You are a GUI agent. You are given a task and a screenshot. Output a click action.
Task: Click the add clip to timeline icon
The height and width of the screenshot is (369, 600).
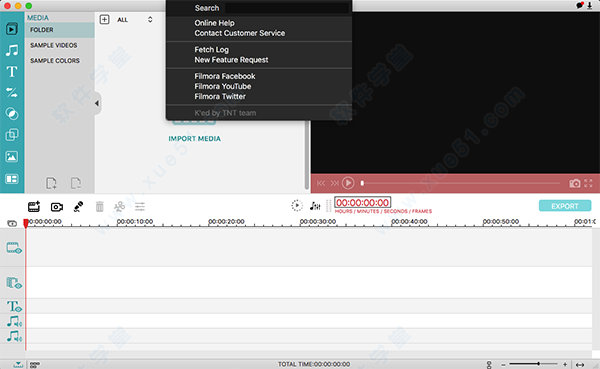click(34, 207)
